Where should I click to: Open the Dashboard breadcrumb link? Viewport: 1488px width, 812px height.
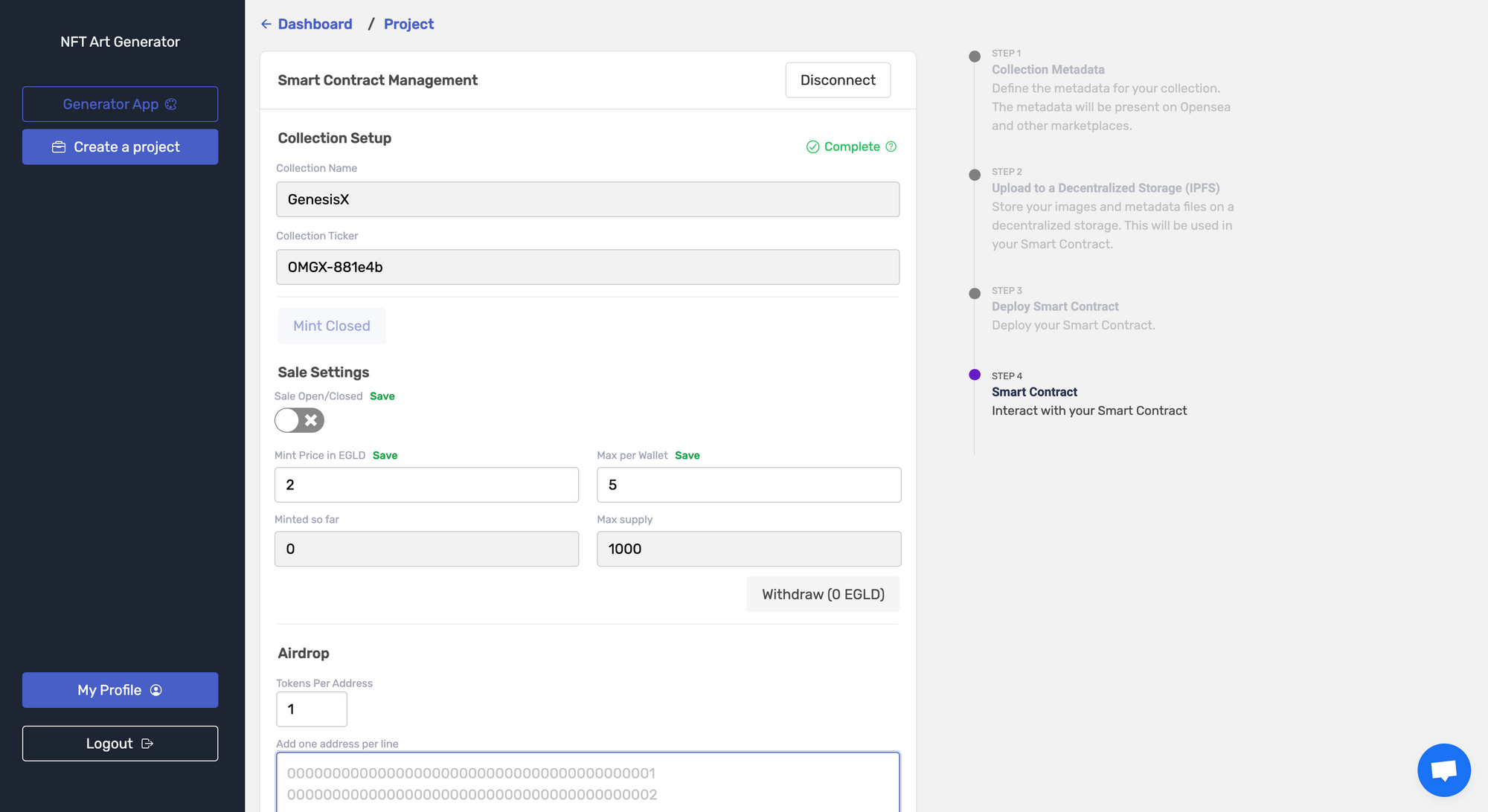[x=315, y=25]
